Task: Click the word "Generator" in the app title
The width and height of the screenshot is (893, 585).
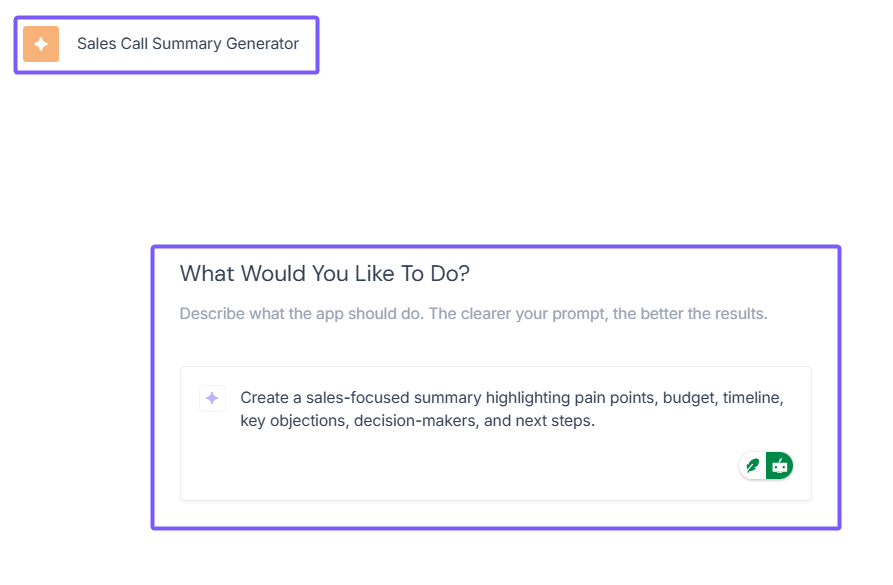Action: pyautogui.click(x=262, y=44)
